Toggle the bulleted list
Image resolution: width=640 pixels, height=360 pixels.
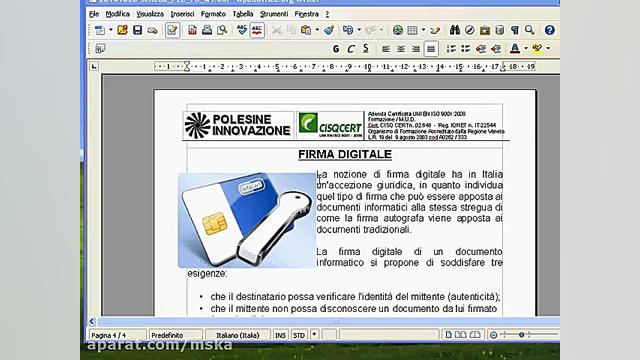pos(466,49)
